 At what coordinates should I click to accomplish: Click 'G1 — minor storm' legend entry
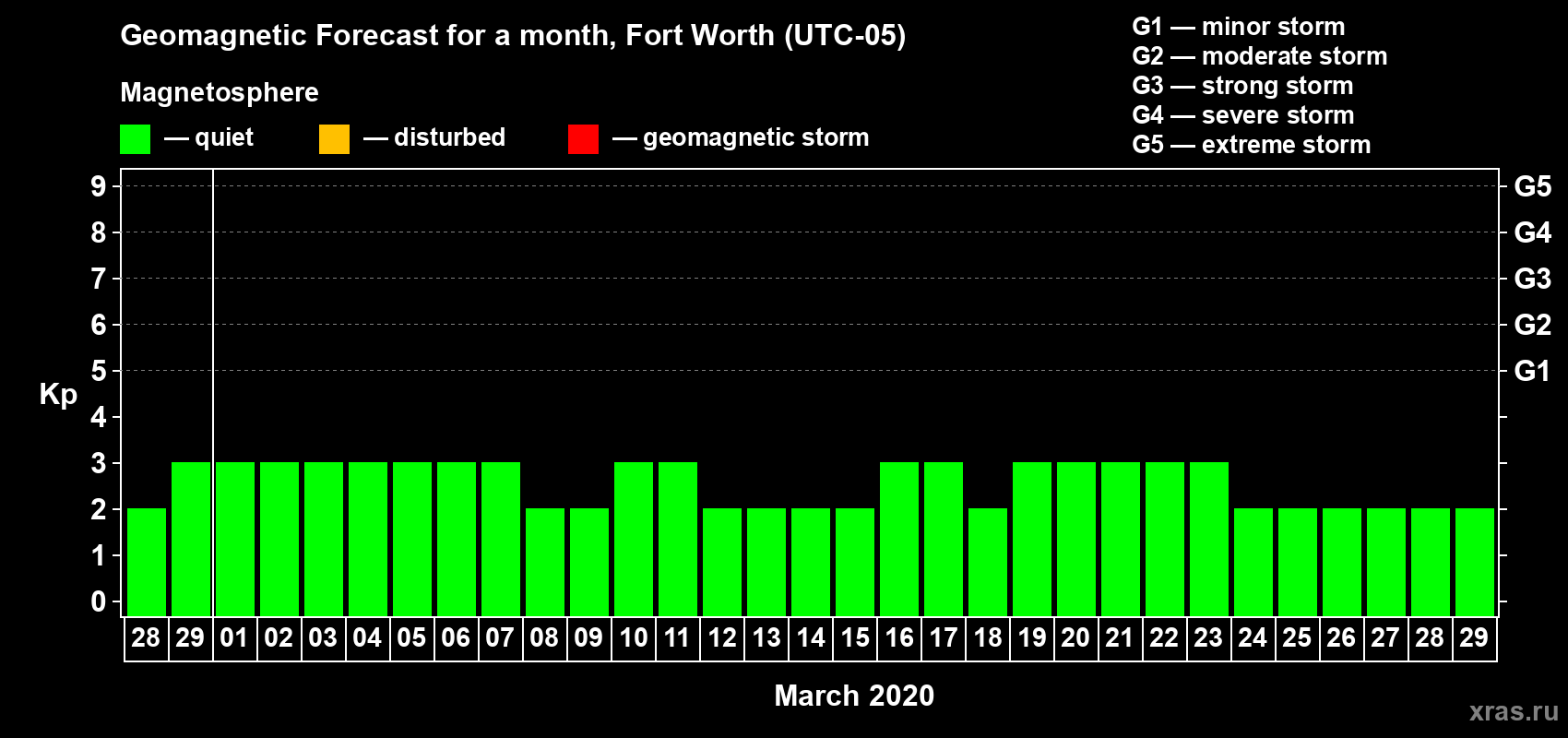tap(1239, 27)
